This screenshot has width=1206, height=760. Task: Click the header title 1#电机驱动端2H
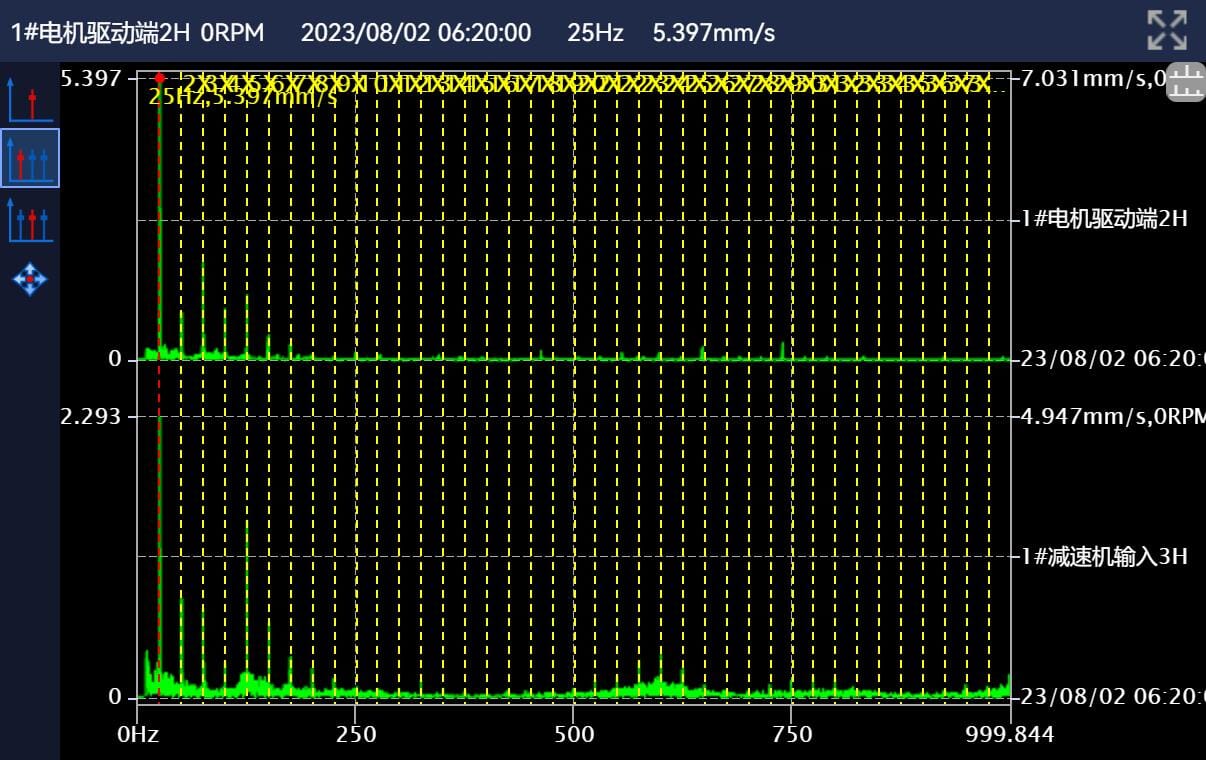click(x=100, y=32)
